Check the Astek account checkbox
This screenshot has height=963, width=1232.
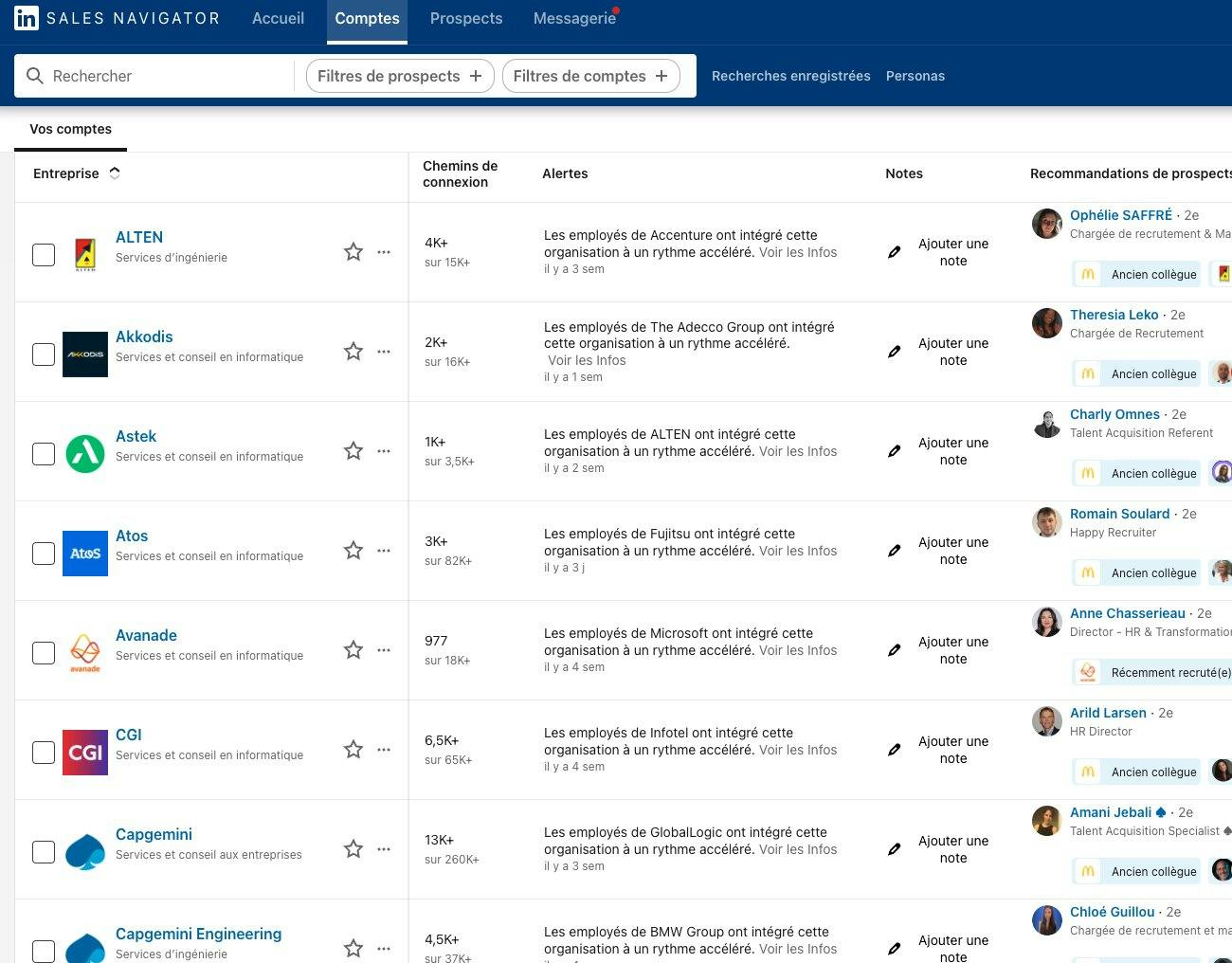coord(44,454)
